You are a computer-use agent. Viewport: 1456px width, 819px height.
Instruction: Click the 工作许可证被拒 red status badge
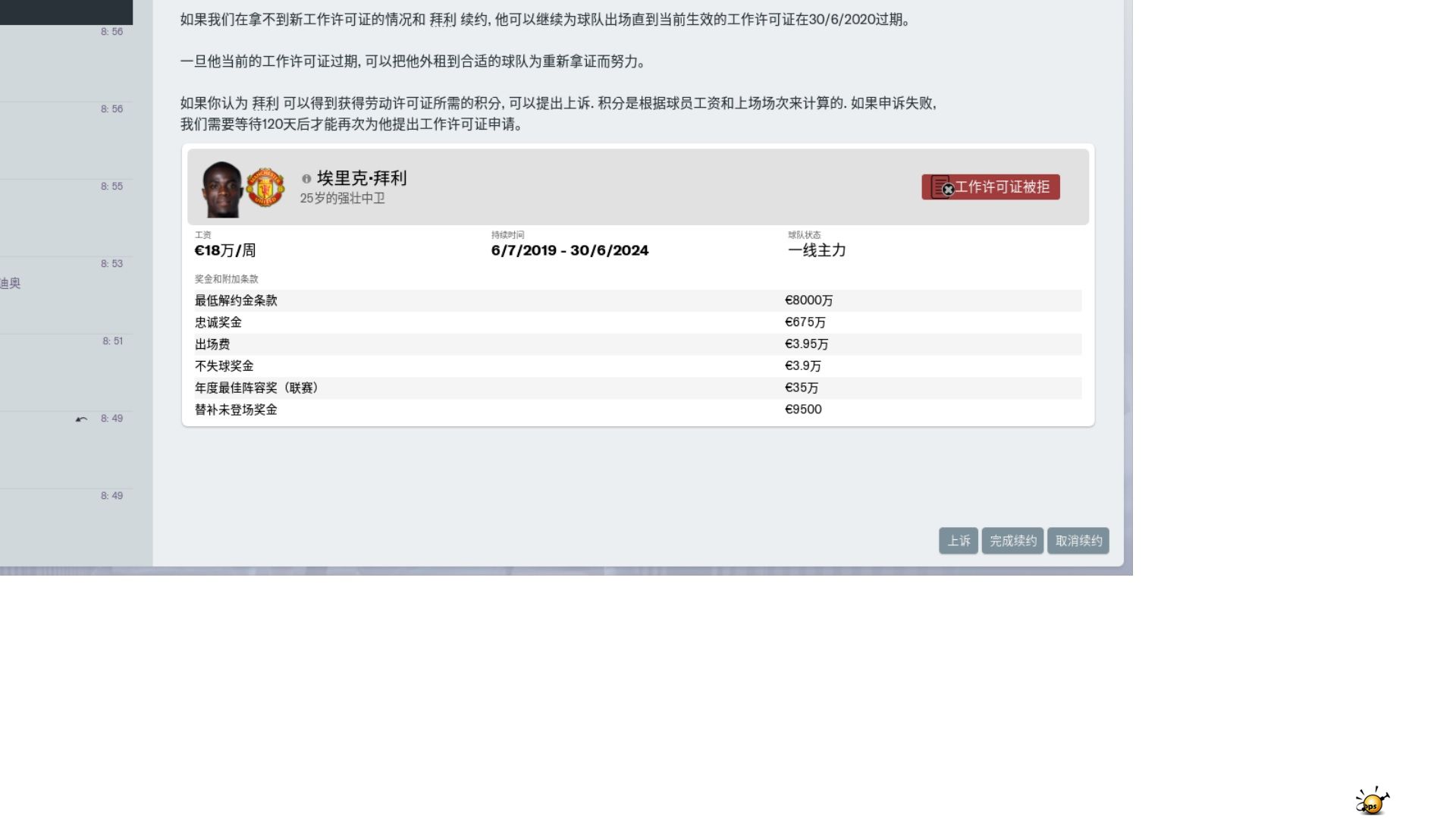[1001, 187]
